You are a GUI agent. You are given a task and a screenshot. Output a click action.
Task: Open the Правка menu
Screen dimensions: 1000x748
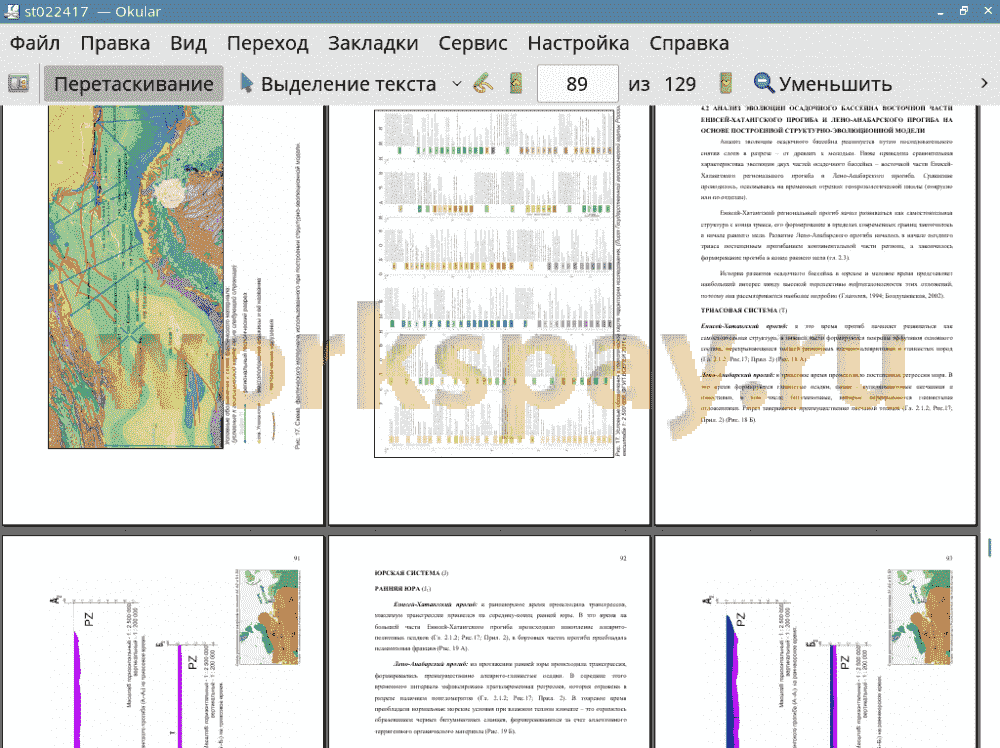(x=115, y=43)
